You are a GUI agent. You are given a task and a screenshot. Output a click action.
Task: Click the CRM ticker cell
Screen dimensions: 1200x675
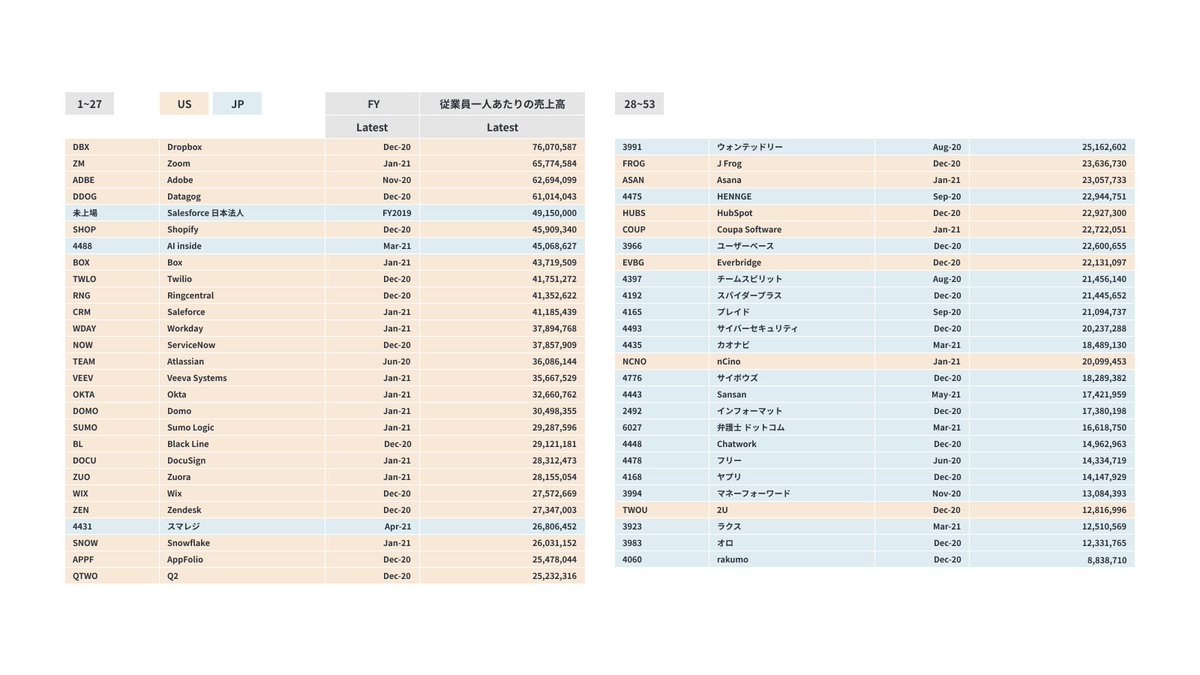(x=112, y=312)
